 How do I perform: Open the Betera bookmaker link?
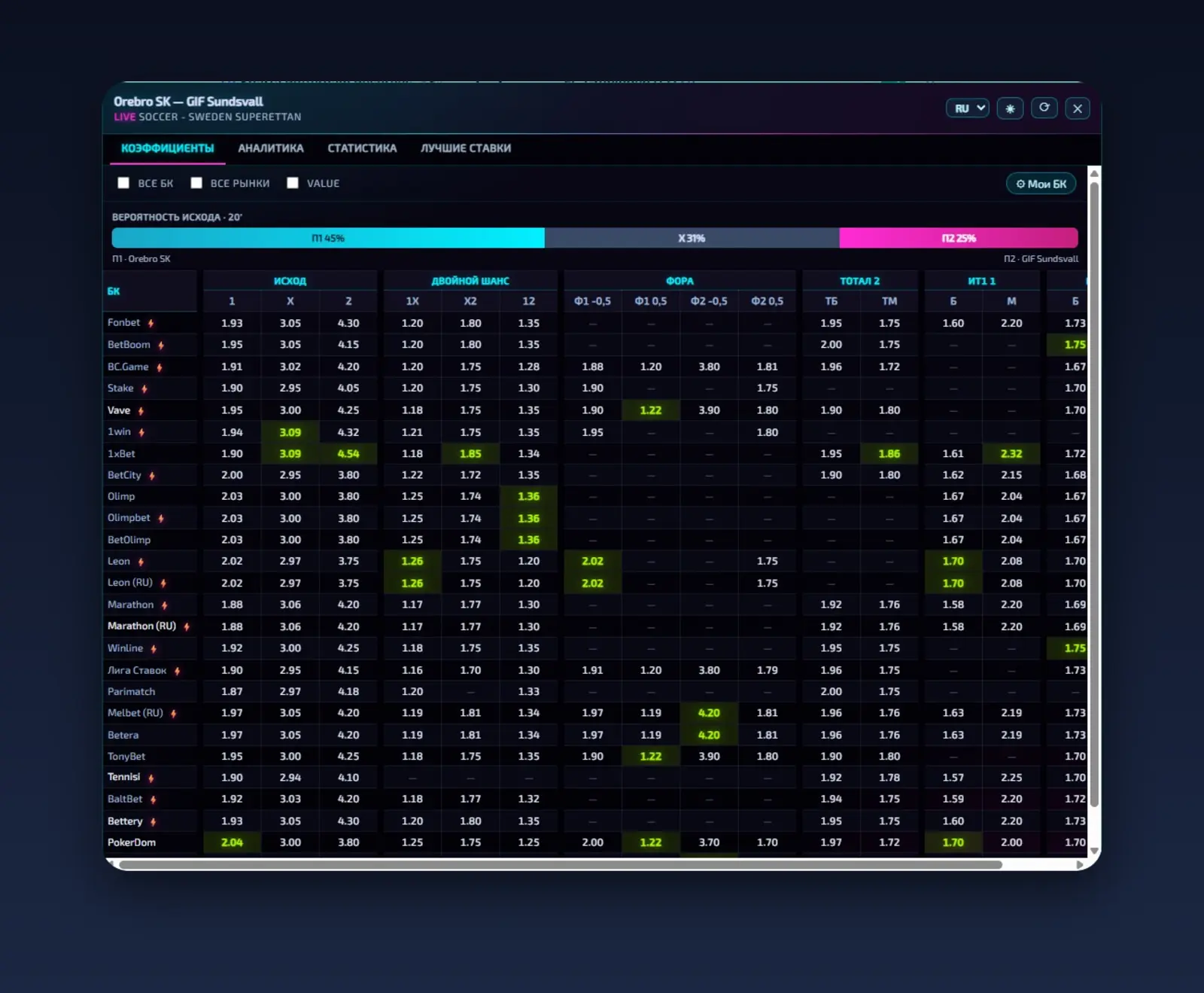[x=123, y=735]
